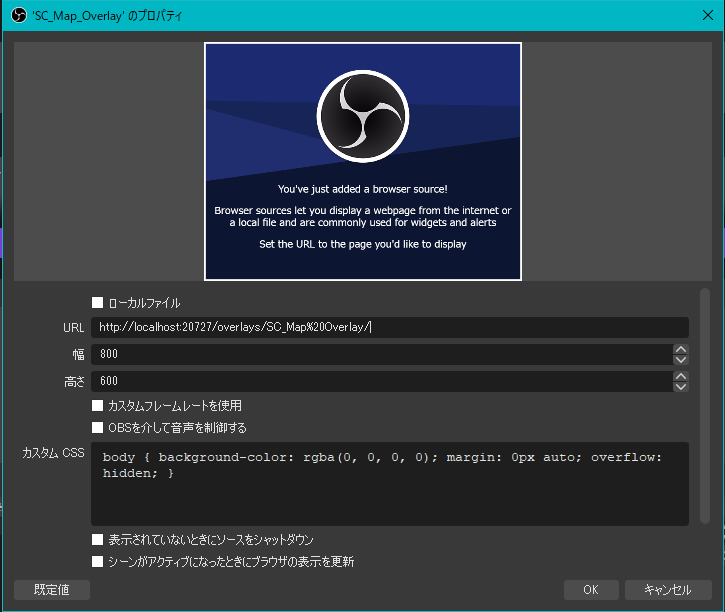Click the OBS logo icon in title bar
Viewport: 725px width, 612px height.
(x=18, y=15)
